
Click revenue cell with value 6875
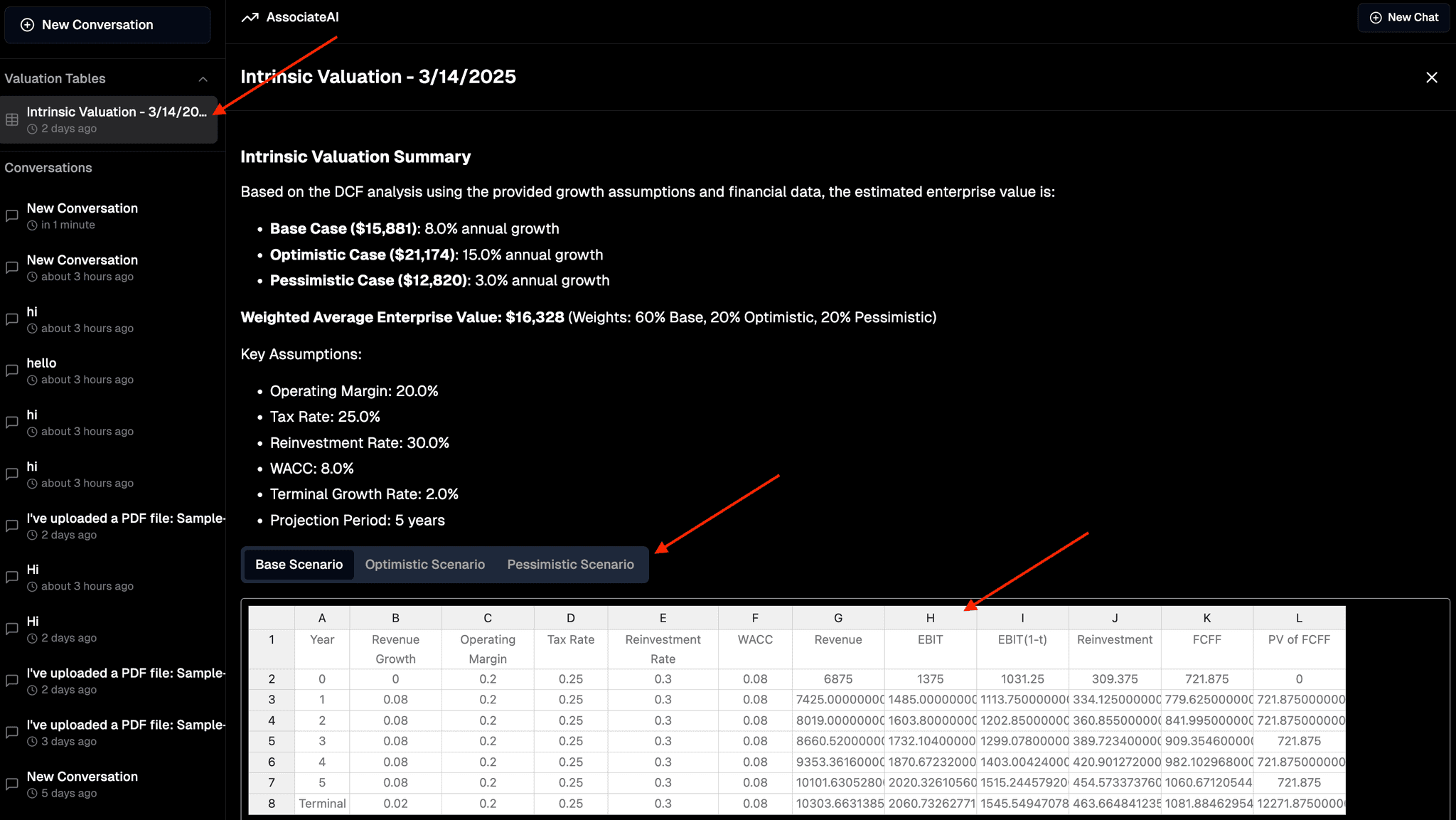tap(838, 679)
